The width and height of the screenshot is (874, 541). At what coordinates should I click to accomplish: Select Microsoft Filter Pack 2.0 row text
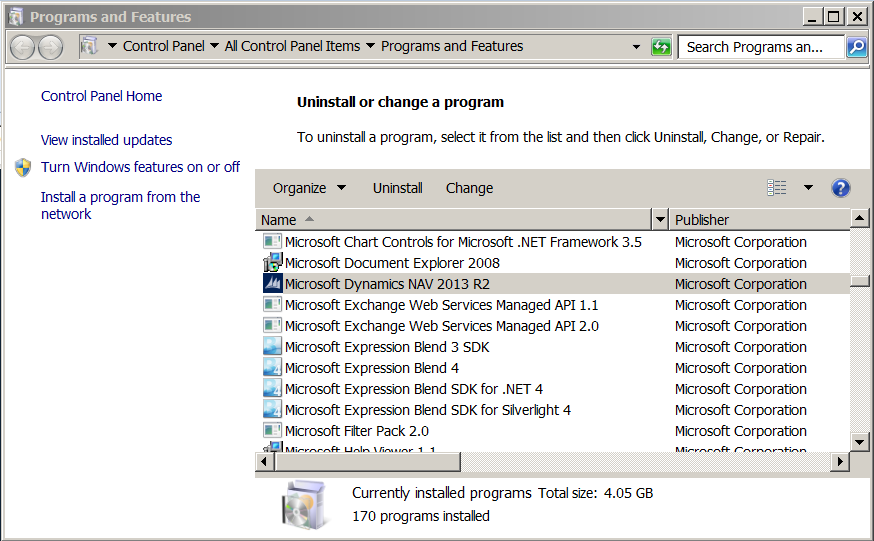[x=357, y=431]
